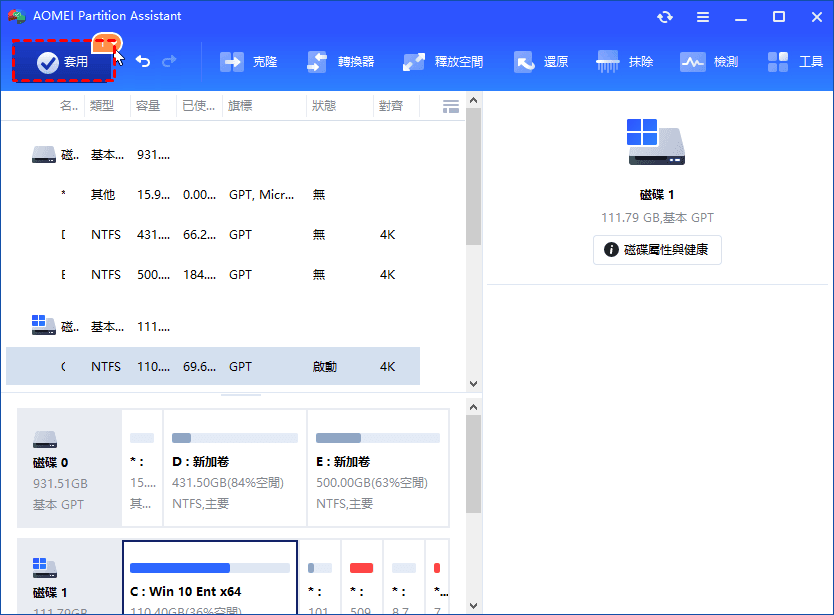The width and height of the screenshot is (834, 615).
Task: Click the partition list scrollbar thumb
Action: (x=473, y=177)
